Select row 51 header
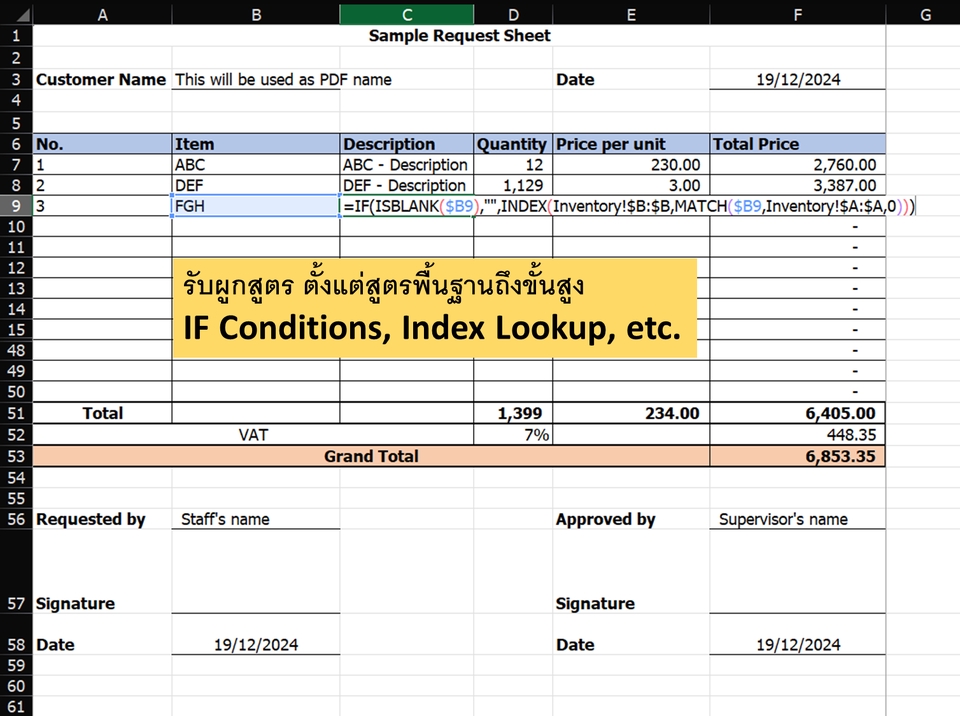This screenshot has height=716, width=960. click(x=16, y=413)
